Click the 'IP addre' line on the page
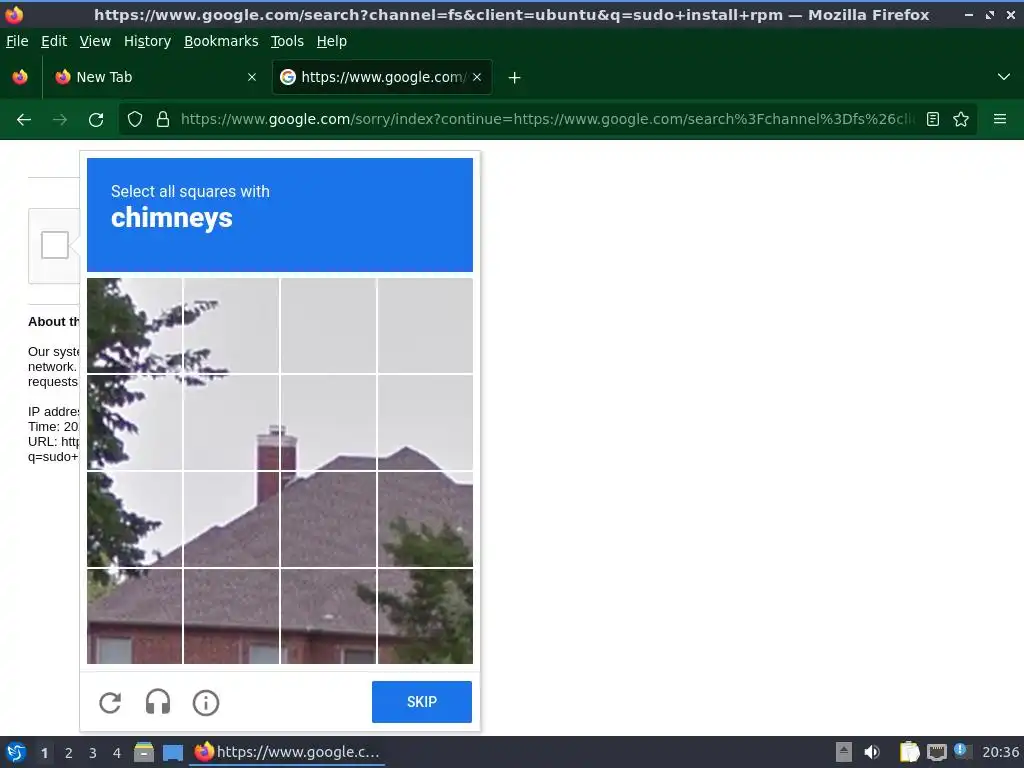 (54, 411)
